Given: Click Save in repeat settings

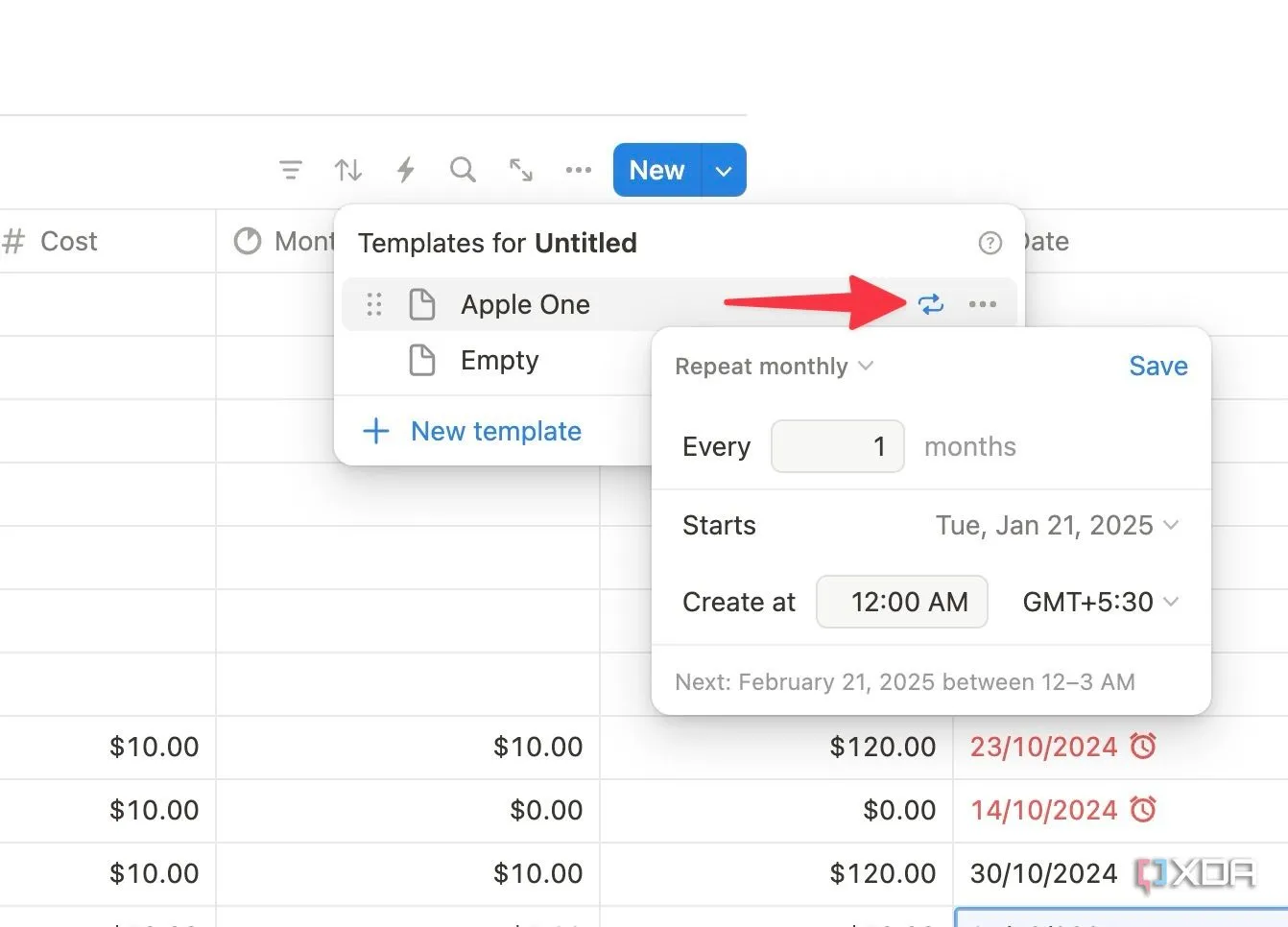Looking at the screenshot, I should pos(1157,367).
